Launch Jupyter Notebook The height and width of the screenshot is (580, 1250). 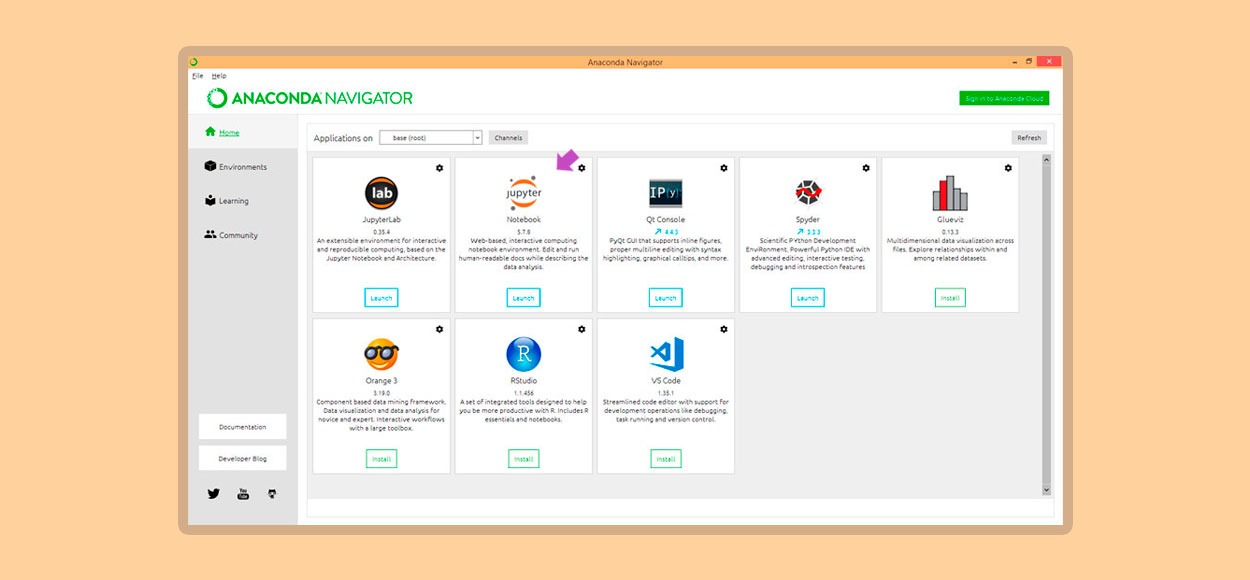[524, 298]
